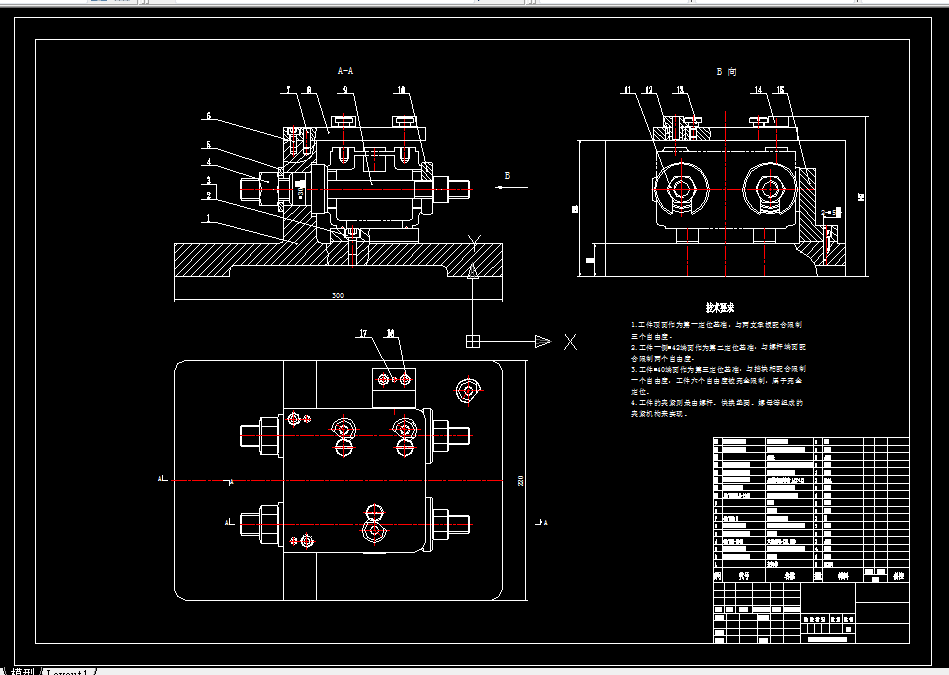Viewport: 949px width, 675px height.
Task: Select part callout number 13
Action: [680, 90]
